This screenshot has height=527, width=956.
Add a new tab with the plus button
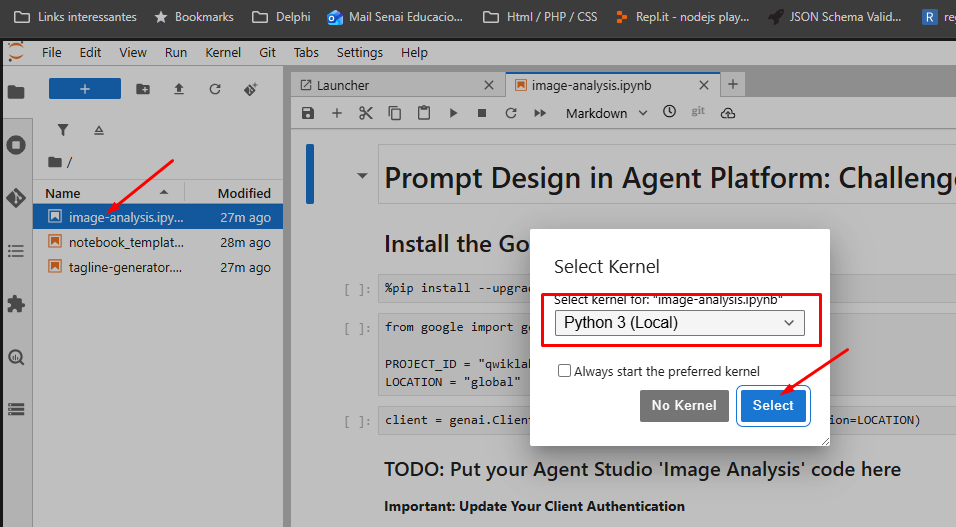click(x=733, y=84)
